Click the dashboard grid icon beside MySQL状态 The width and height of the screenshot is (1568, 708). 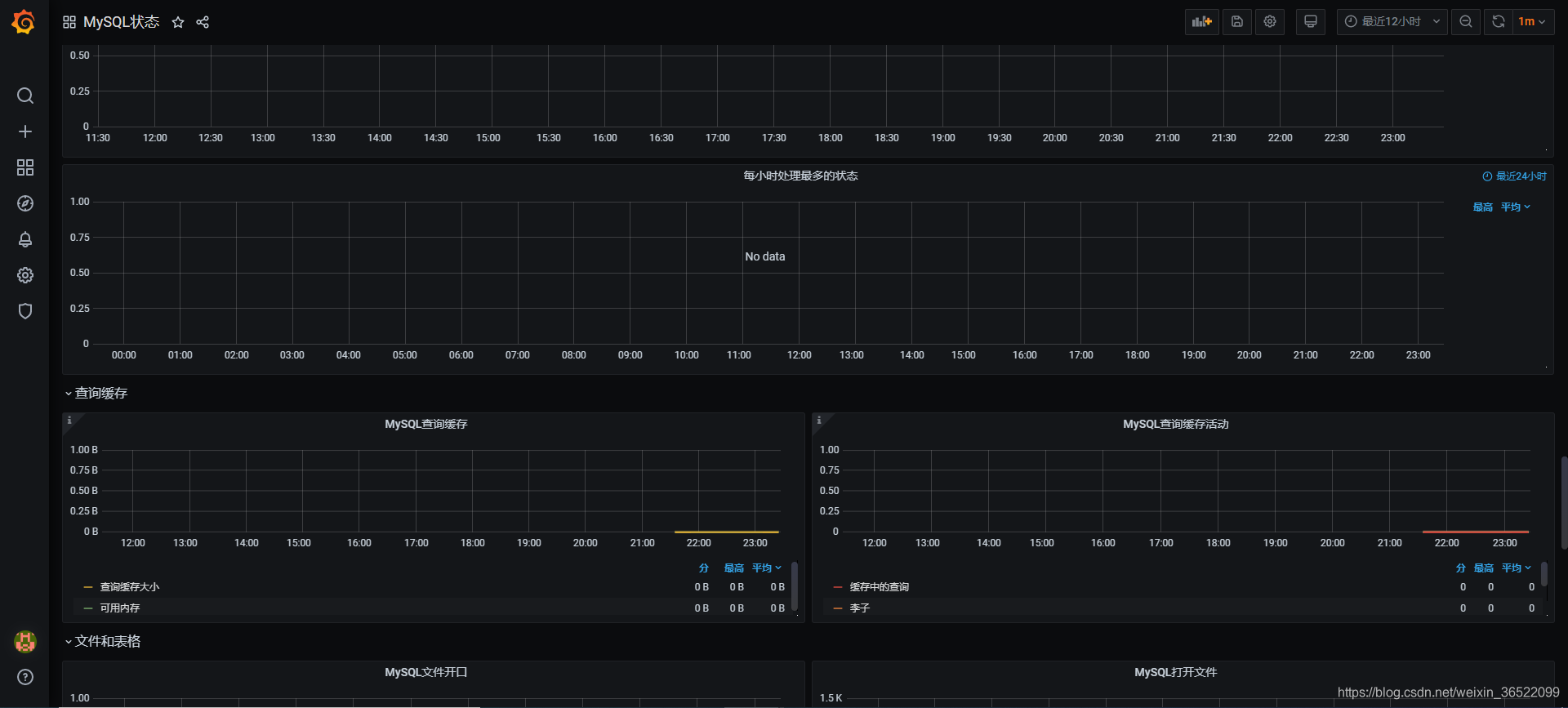point(69,22)
